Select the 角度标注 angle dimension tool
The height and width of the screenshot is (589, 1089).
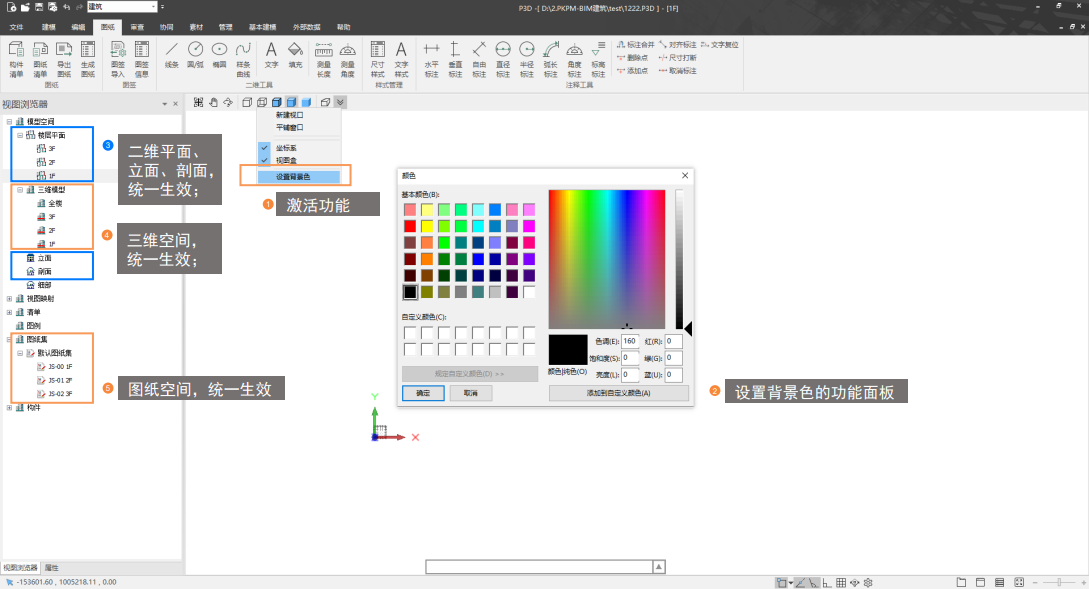574,58
